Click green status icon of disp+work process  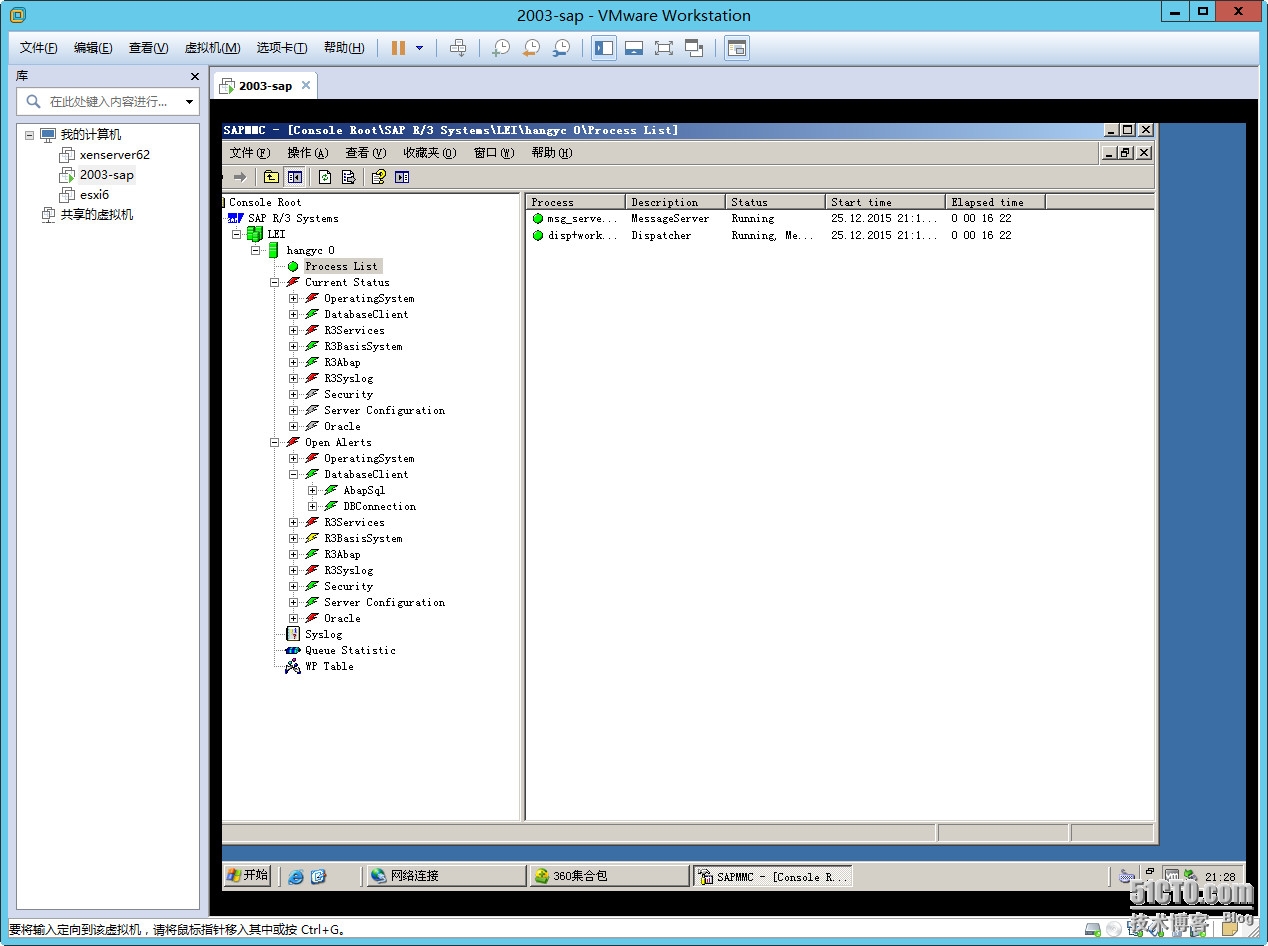(x=538, y=235)
